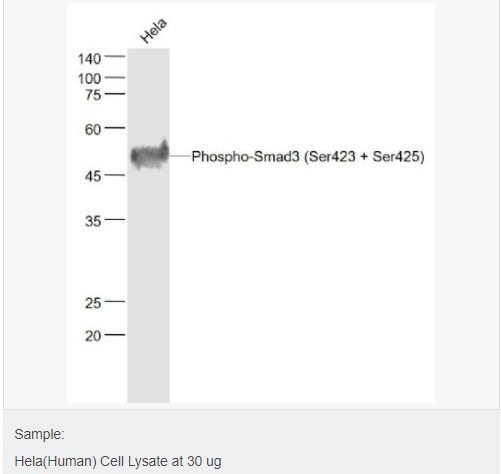Click the gray blot lane below 20 marker

coord(148,370)
